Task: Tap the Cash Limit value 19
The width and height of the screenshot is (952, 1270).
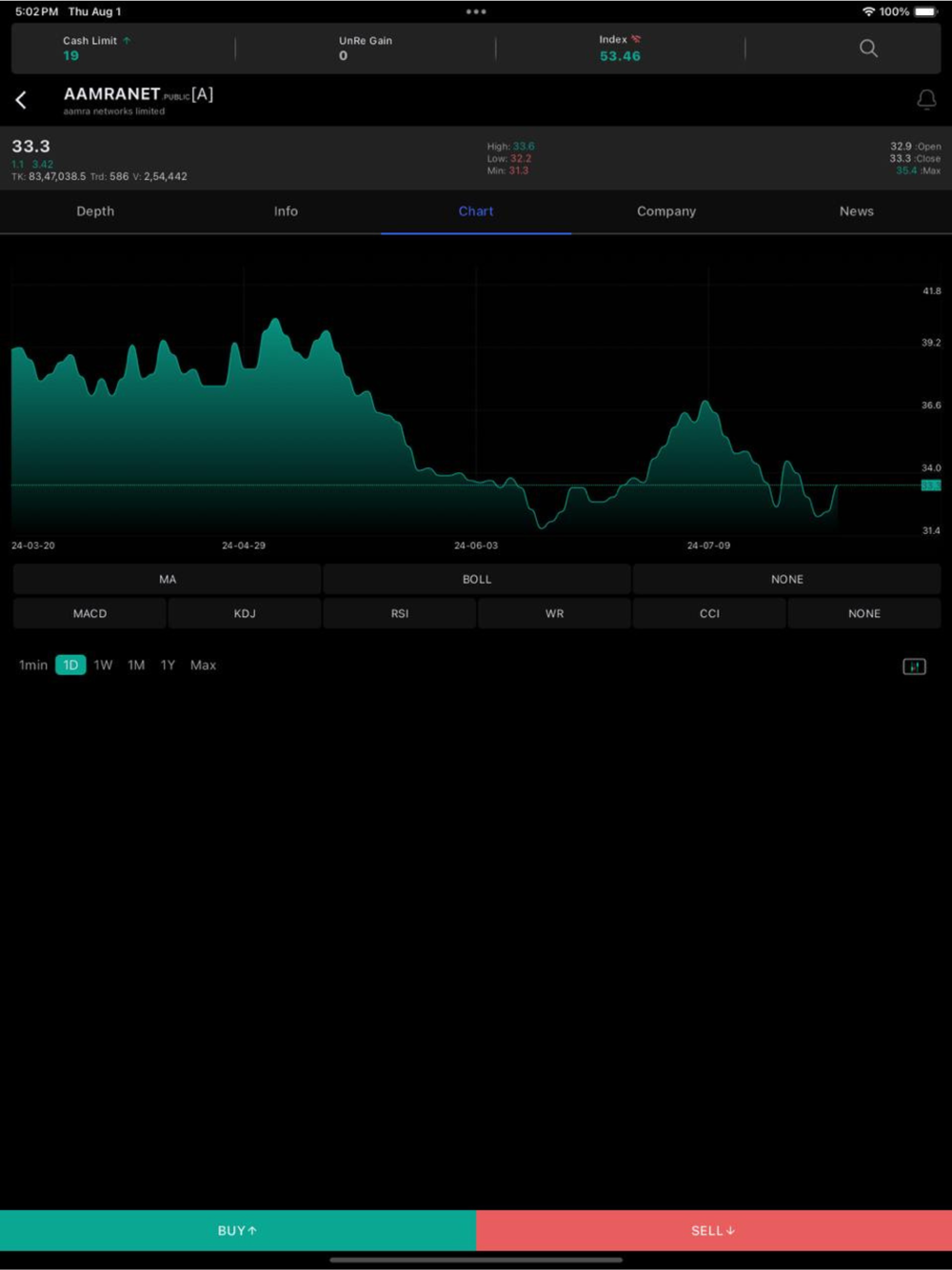Action: tap(70, 56)
